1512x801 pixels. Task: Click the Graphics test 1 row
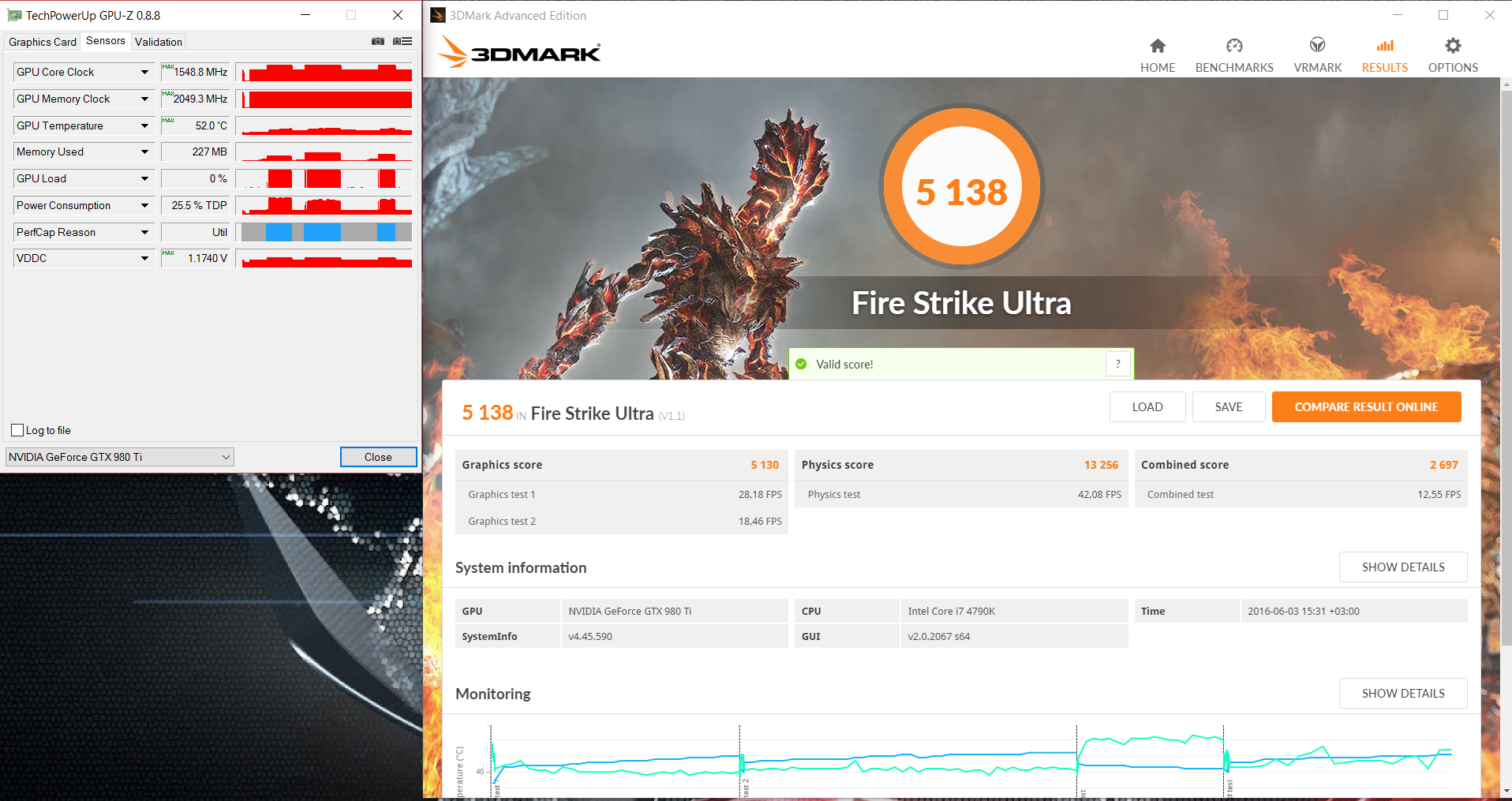click(622, 495)
